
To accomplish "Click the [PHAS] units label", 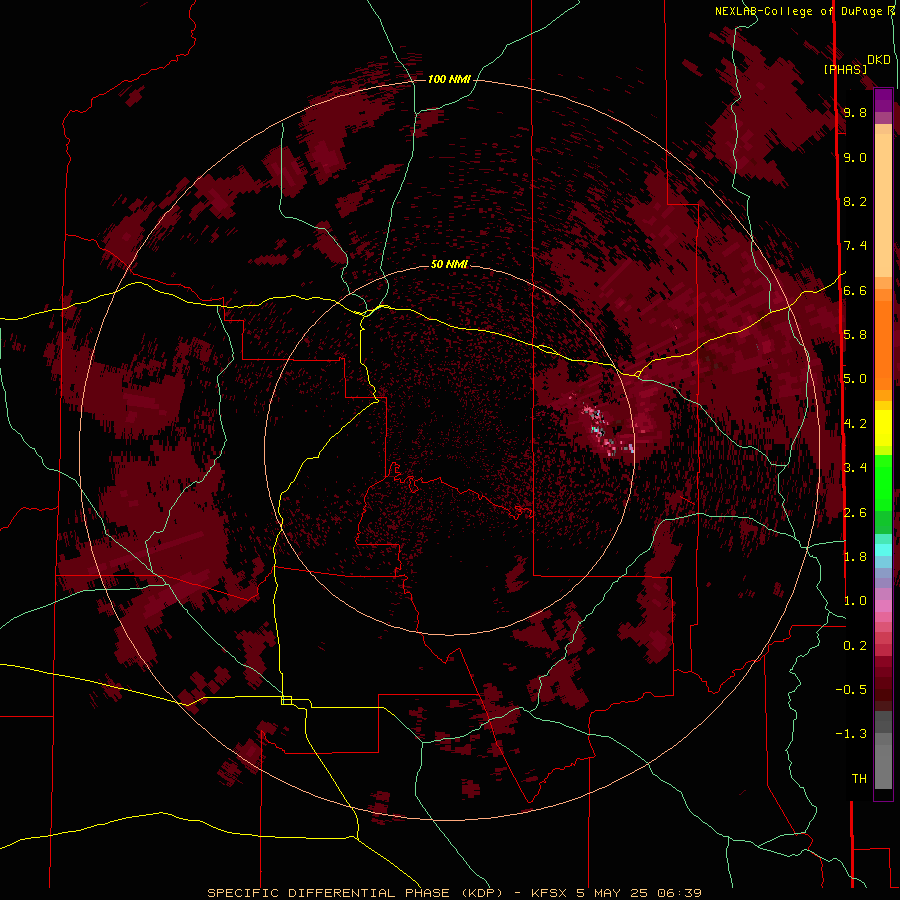I will [845, 69].
